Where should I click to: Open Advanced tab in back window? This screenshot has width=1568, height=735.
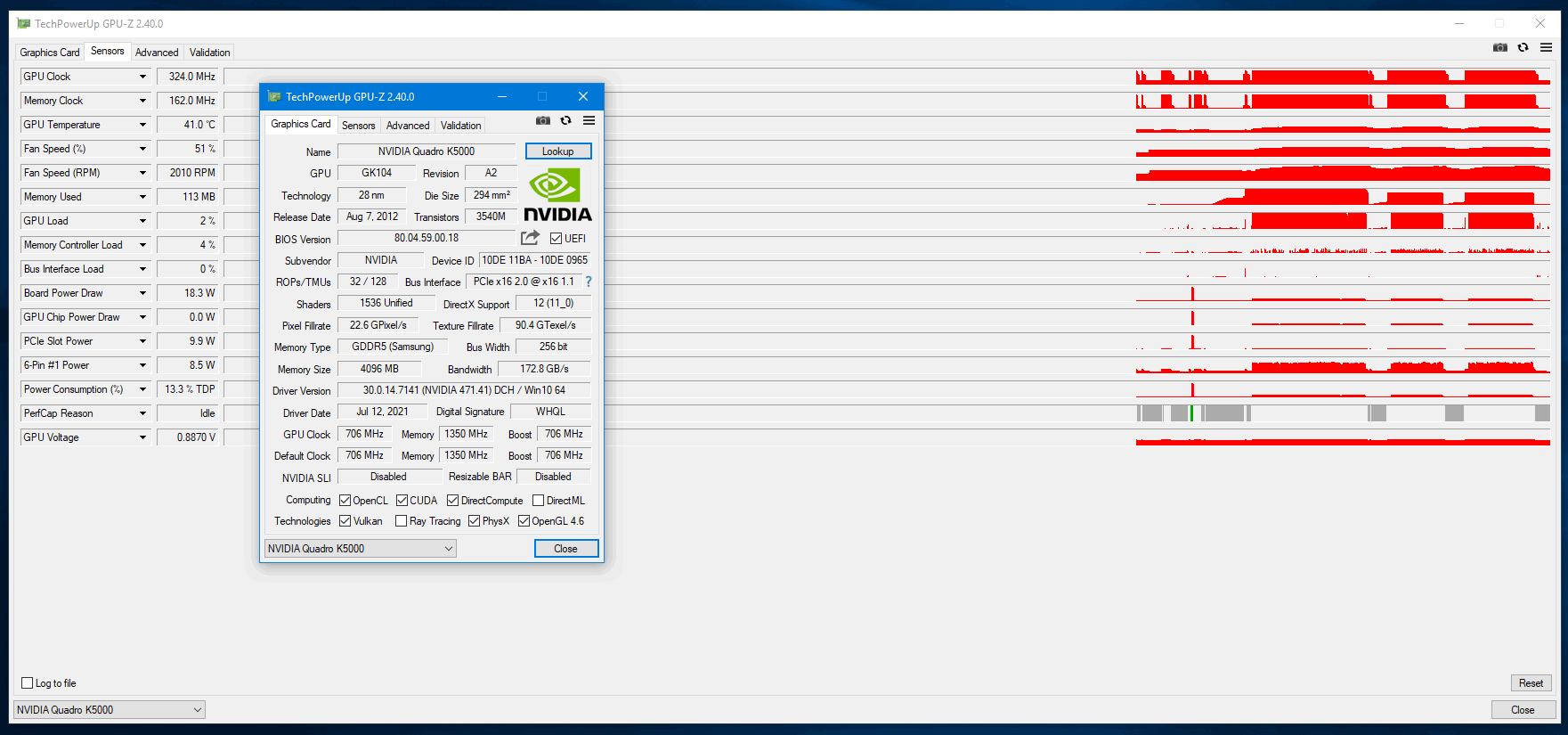click(157, 53)
